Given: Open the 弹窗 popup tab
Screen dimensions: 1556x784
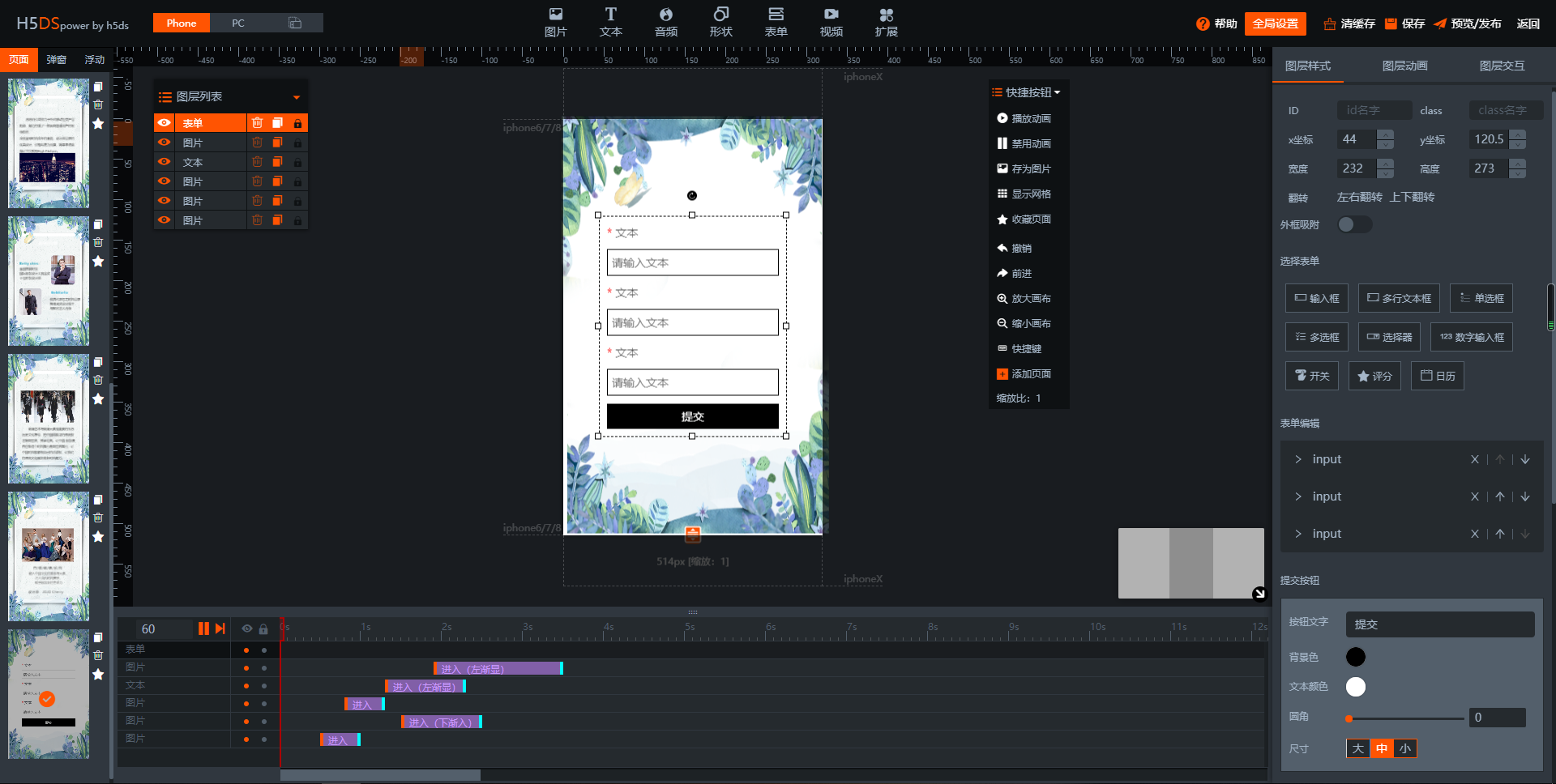Looking at the screenshot, I should tap(57, 60).
